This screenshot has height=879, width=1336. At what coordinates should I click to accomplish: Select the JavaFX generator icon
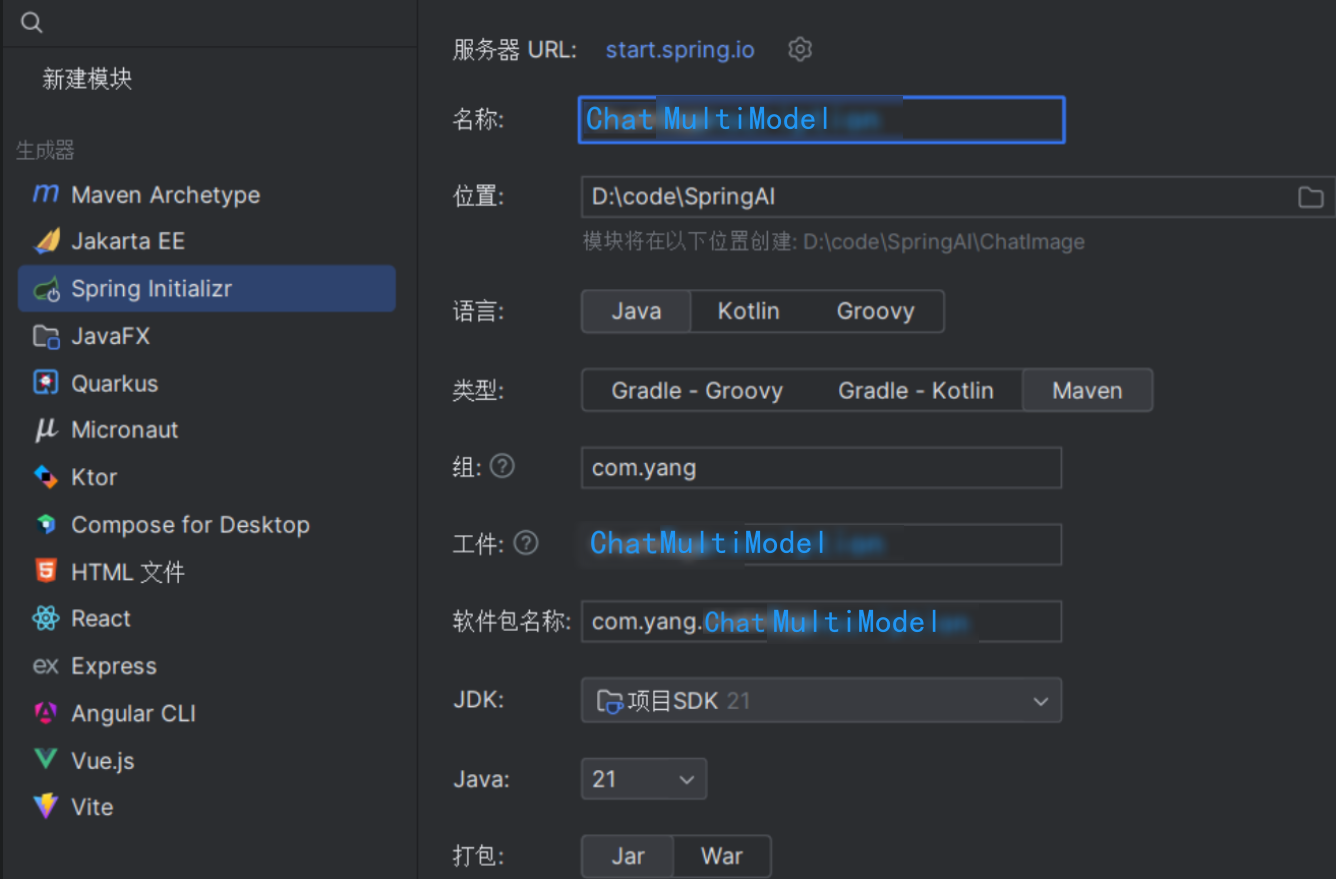pyautogui.click(x=46, y=336)
